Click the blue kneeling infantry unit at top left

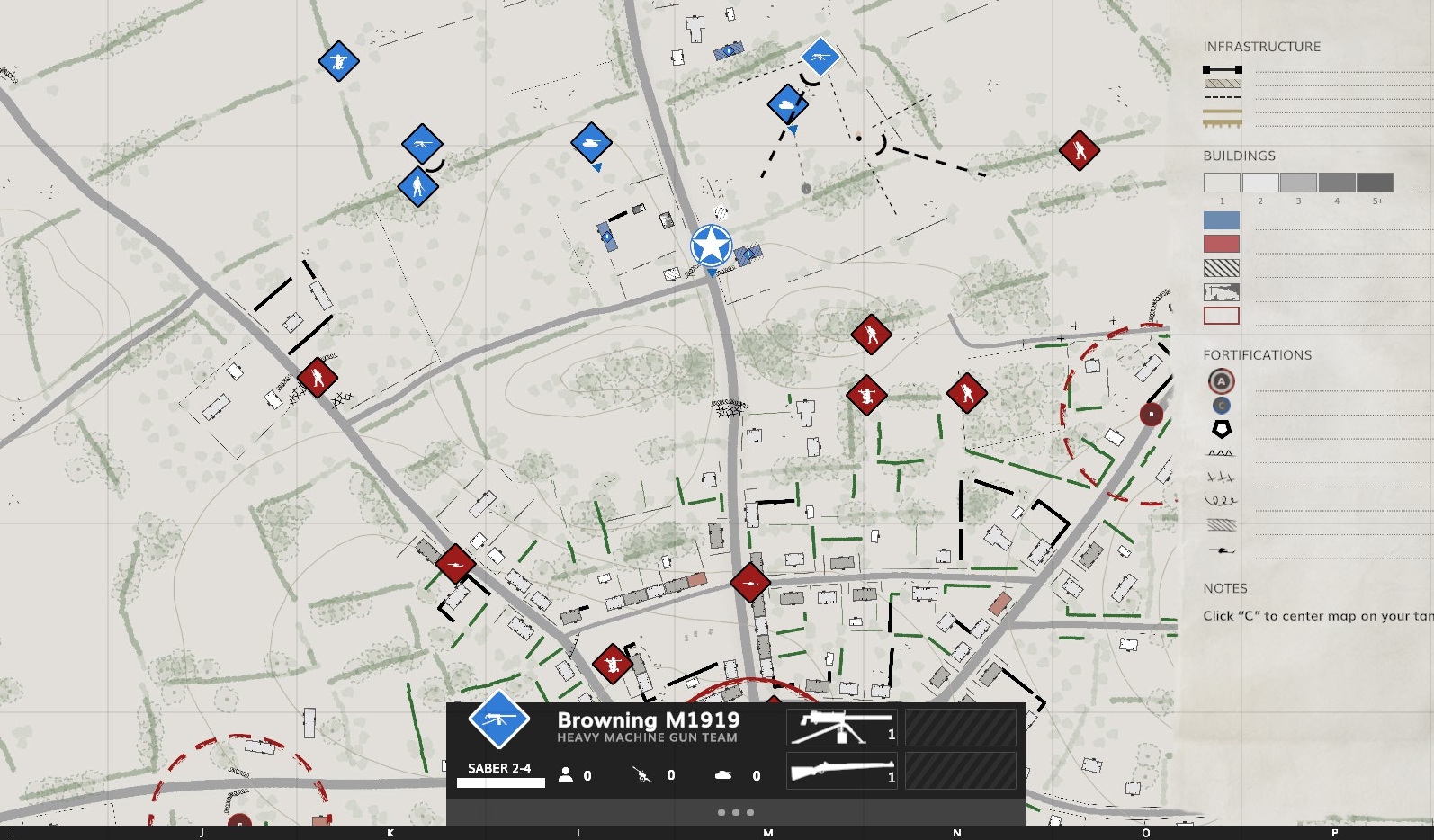(x=338, y=61)
